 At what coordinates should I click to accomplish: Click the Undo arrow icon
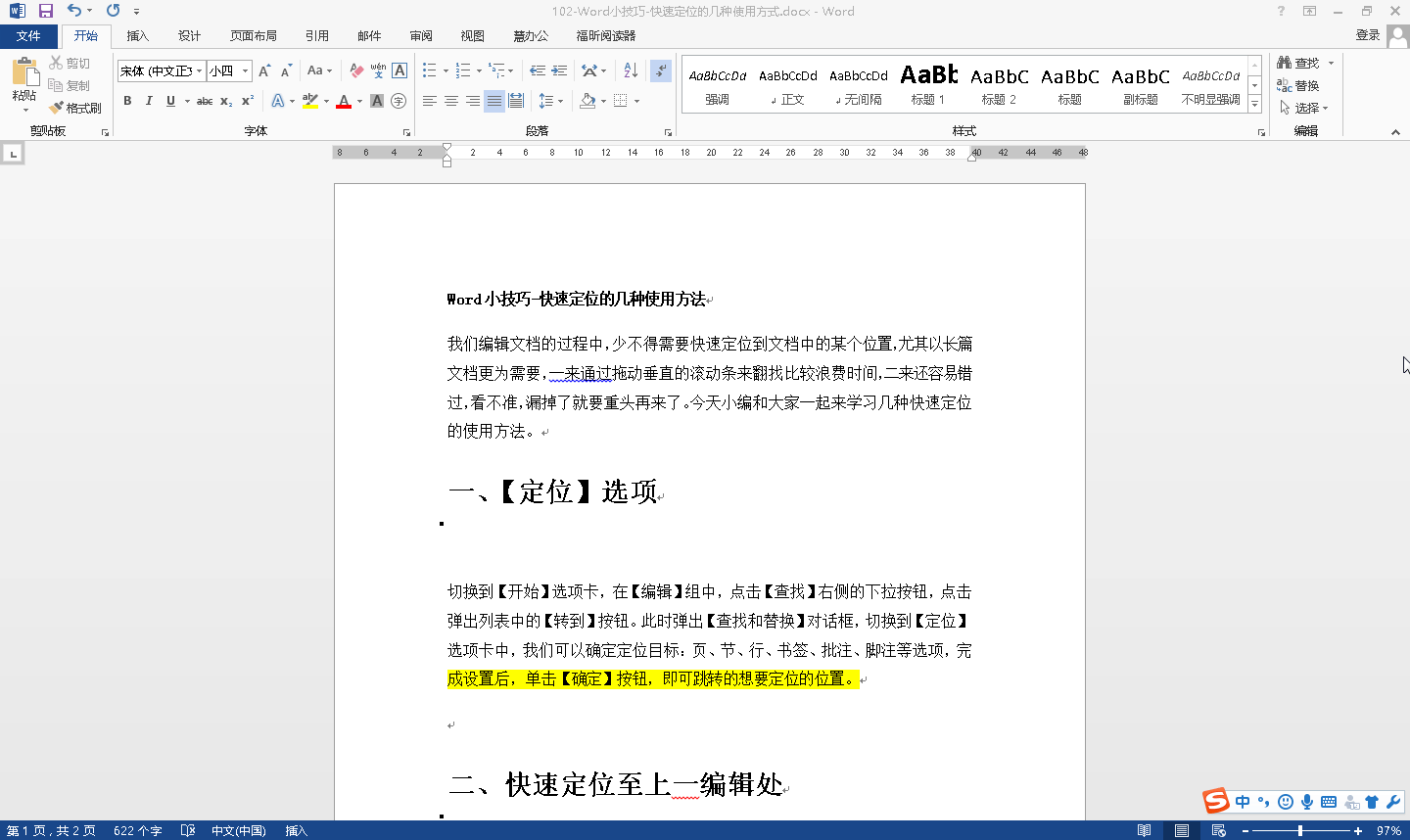tap(74, 11)
